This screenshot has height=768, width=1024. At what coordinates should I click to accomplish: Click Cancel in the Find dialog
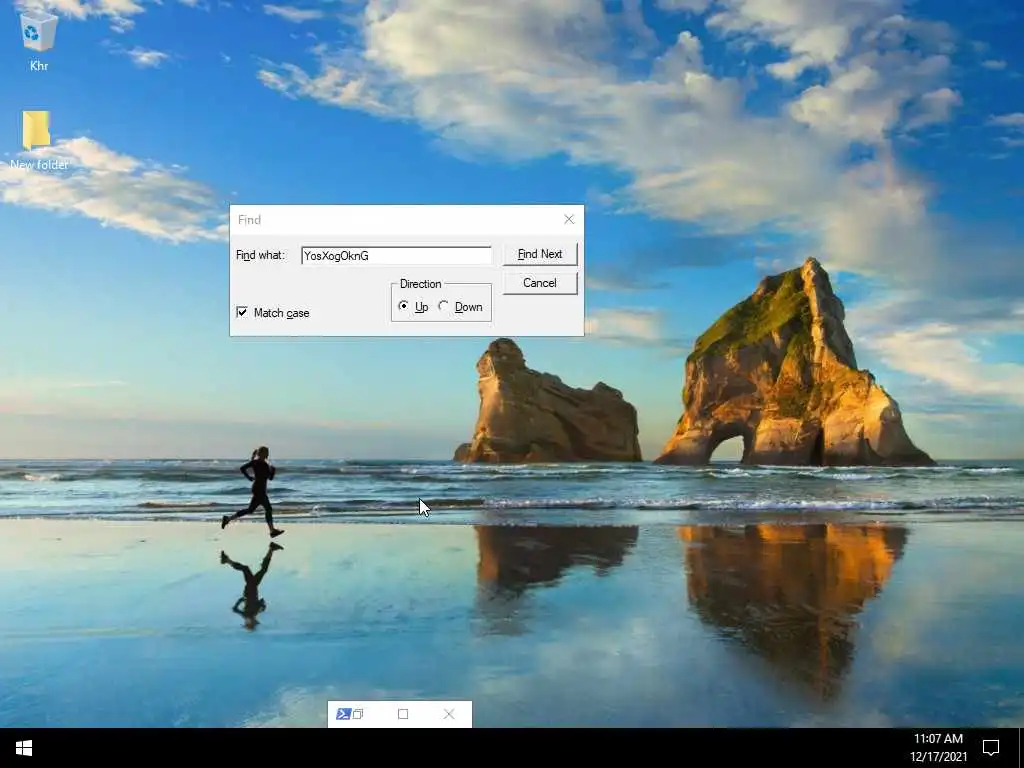pyautogui.click(x=540, y=283)
